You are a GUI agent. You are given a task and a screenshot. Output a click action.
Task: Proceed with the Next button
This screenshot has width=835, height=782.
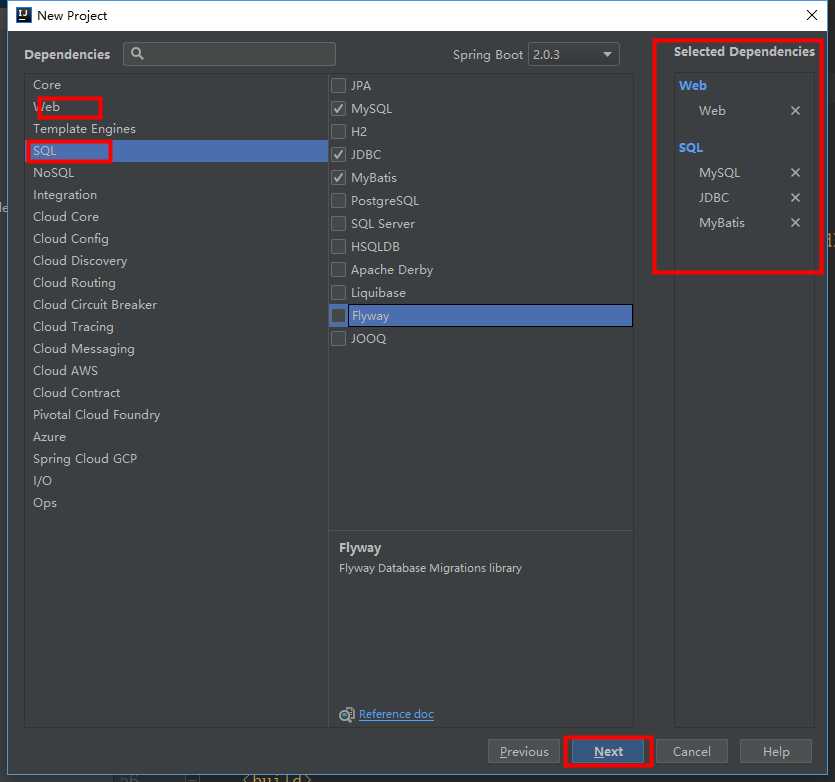click(x=608, y=751)
